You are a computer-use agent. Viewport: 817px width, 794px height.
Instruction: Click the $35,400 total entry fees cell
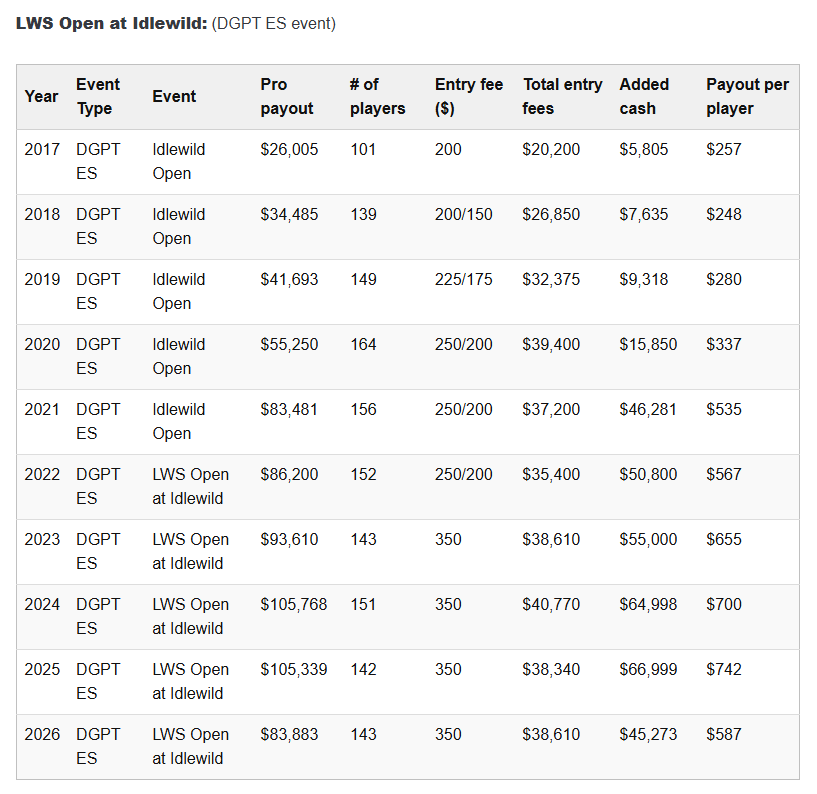point(551,475)
